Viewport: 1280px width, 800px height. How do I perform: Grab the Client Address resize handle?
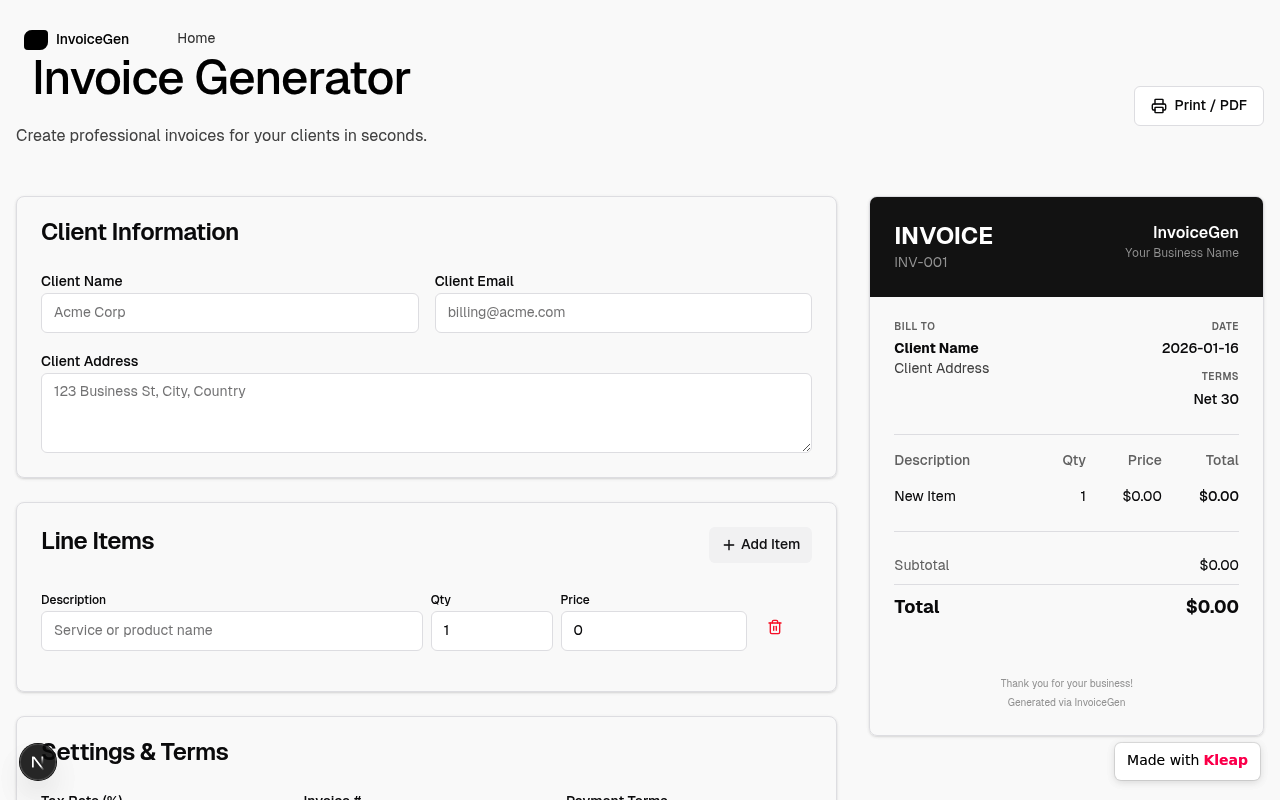click(806, 447)
